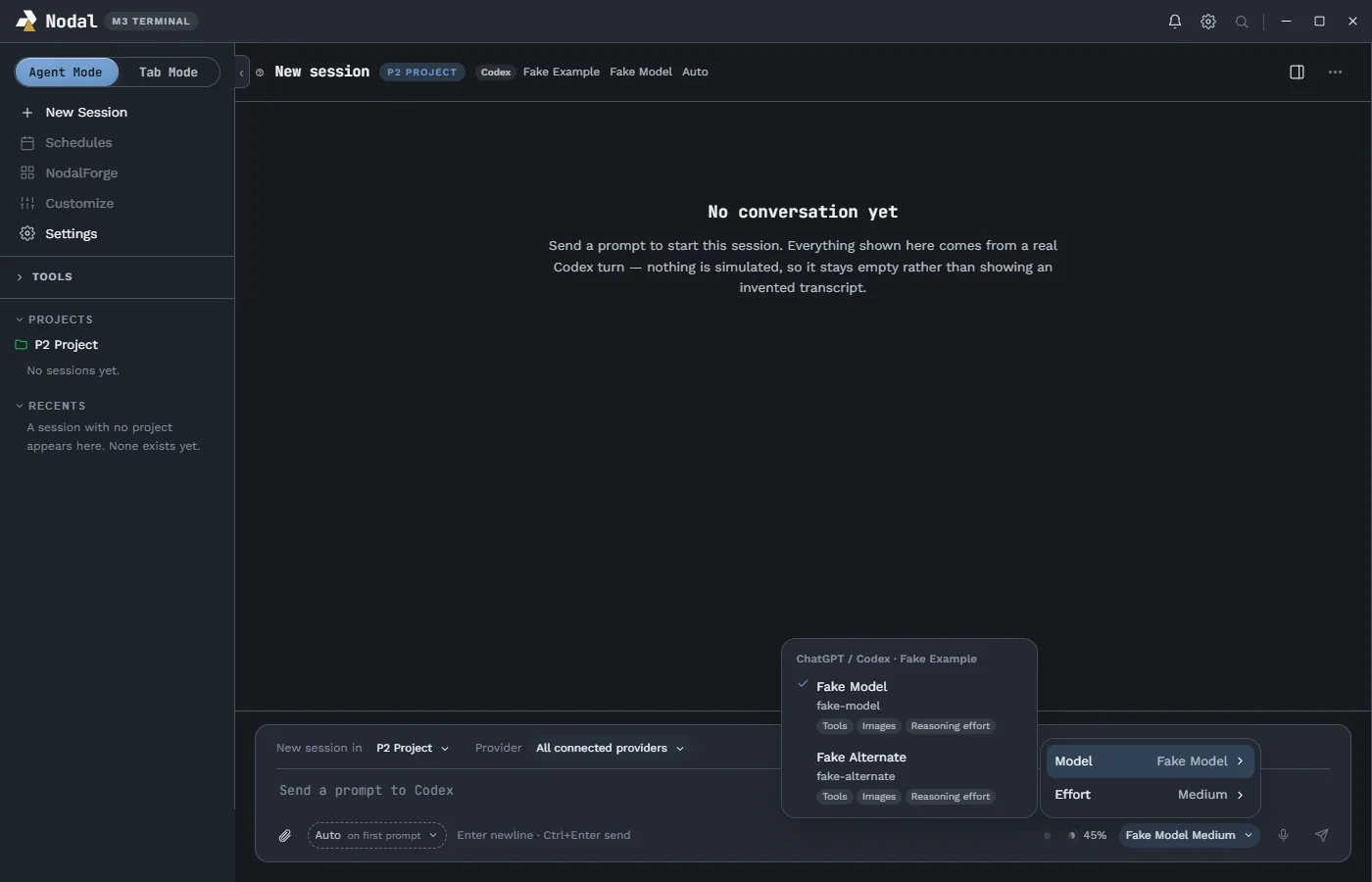Screen dimensions: 1372x882
Task: Click the P2 PROJECT badge
Action: click(x=422, y=73)
